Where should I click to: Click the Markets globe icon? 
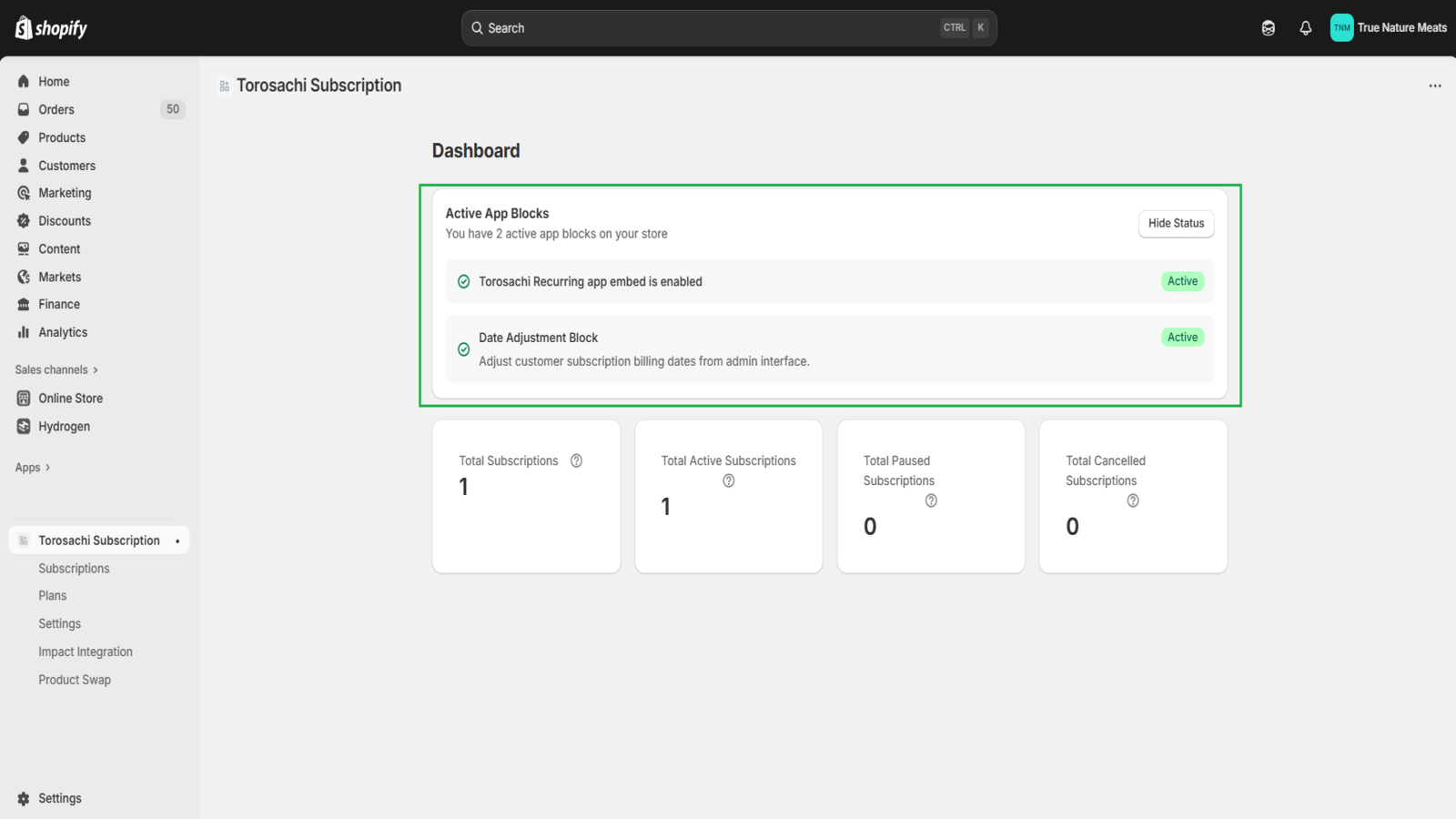click(24, 277)
